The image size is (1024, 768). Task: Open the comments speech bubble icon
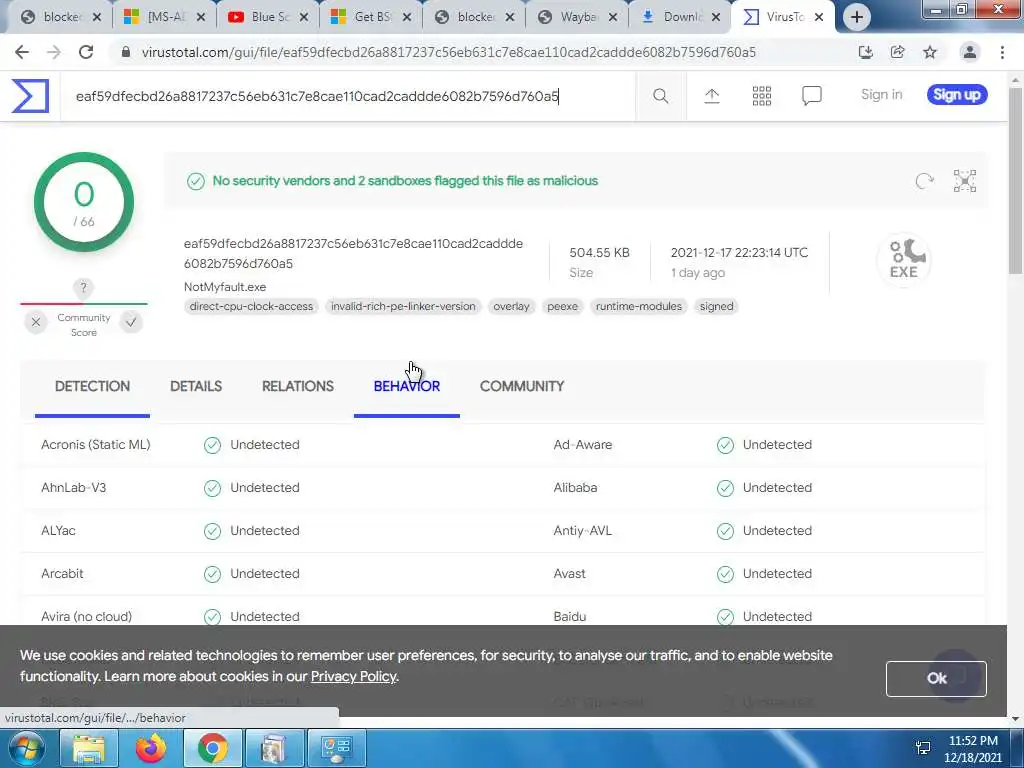[812, 96]
